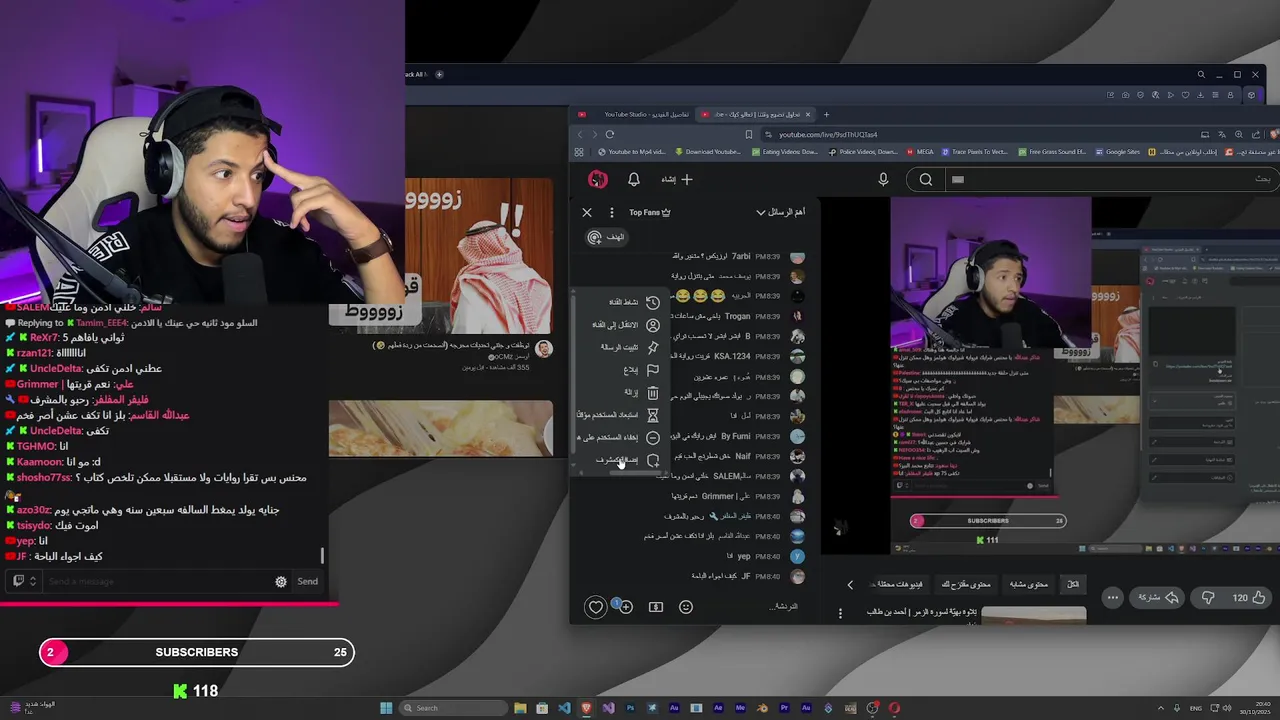The height and width of the screenshot is (720, 1280).
Task: Click the Trace Pixels To Vector bookmark
Action: [x=974, y=152]
